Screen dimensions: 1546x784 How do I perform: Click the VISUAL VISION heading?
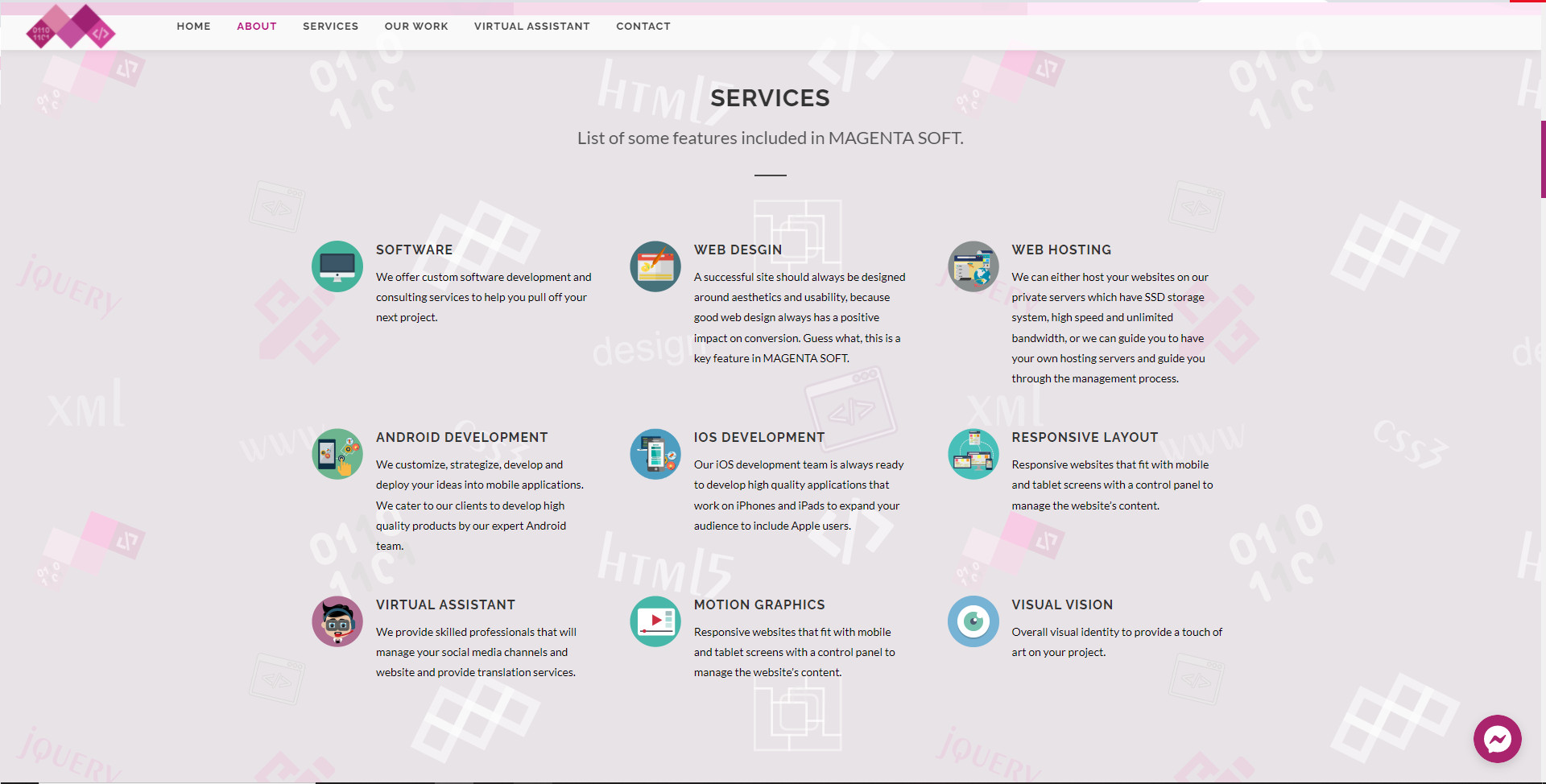[x=1063, y=605]
